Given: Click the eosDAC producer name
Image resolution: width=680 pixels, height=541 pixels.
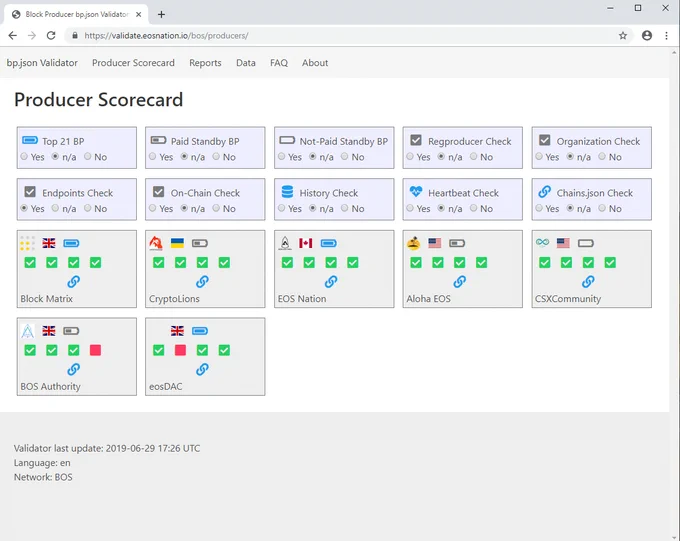Looking at the screenshot, I should [x=166, y=386].
